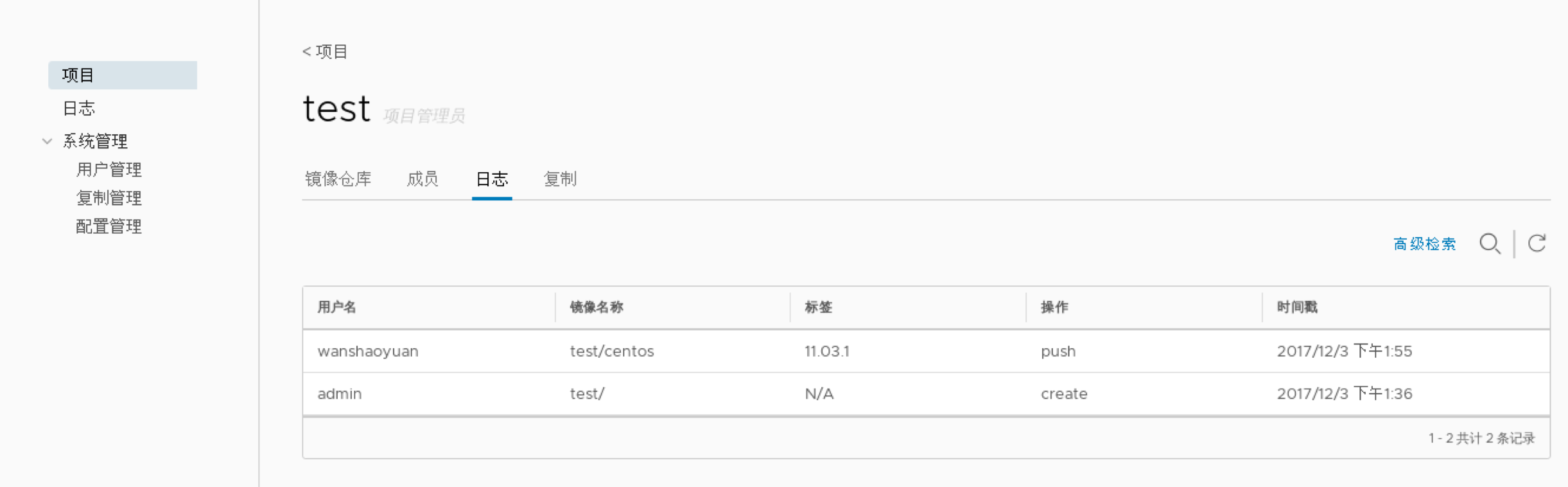
Task: Click the 操作 column header
Action: click(1054, 307)
